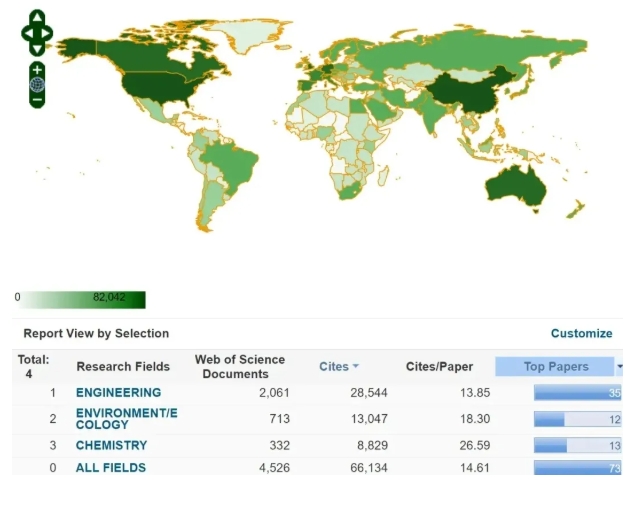The width and height of the screenshot is (643, 518).
Task: Click the Web of Science Documents header
Action: [x=239, y=366]
